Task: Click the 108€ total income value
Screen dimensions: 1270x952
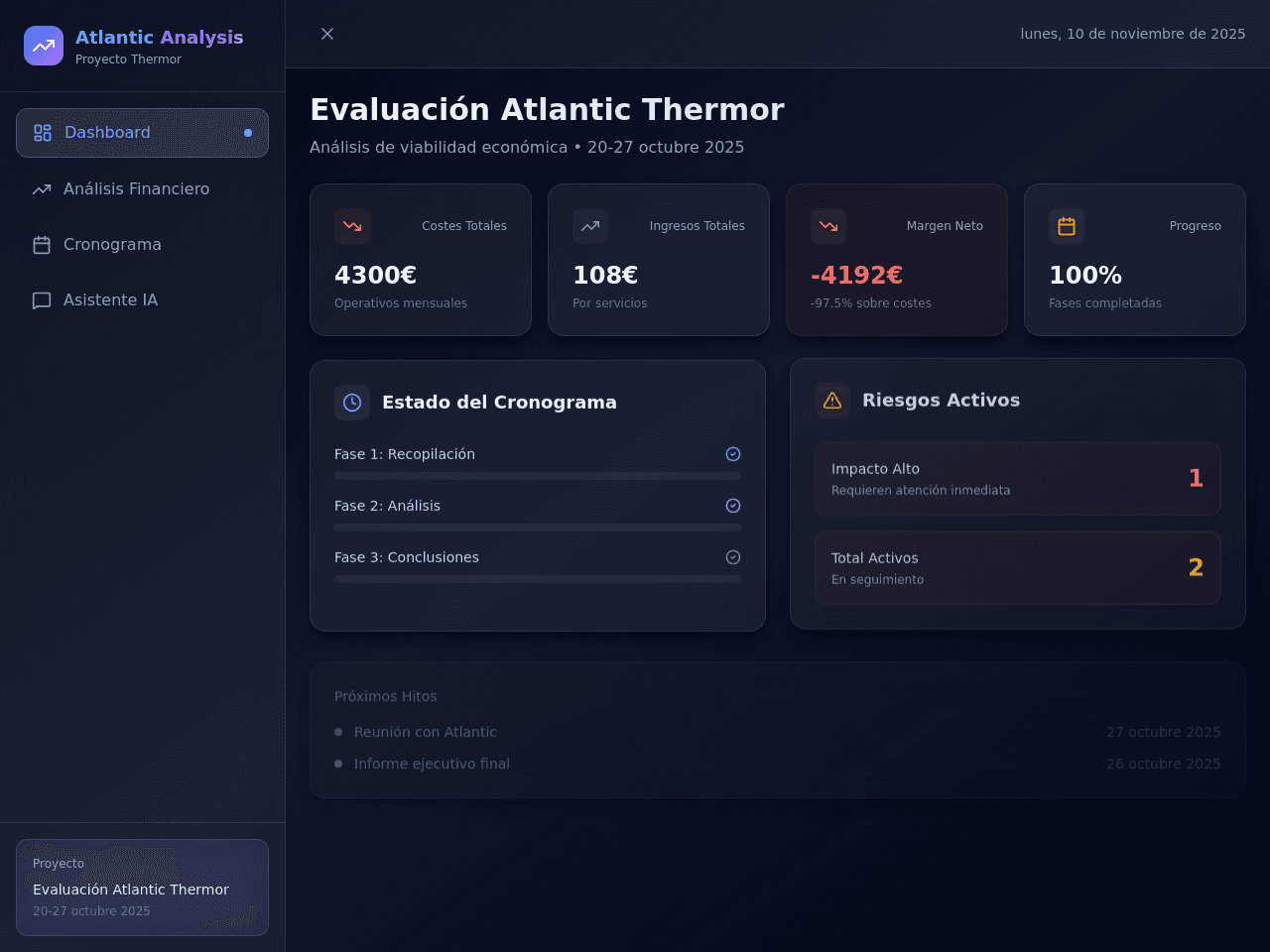Action: (605, 275)
